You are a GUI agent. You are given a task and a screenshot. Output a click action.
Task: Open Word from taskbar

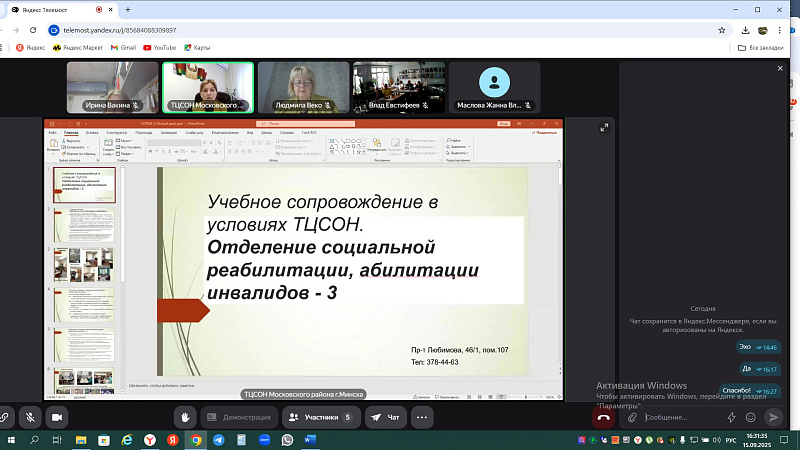[x=310, y=440]
